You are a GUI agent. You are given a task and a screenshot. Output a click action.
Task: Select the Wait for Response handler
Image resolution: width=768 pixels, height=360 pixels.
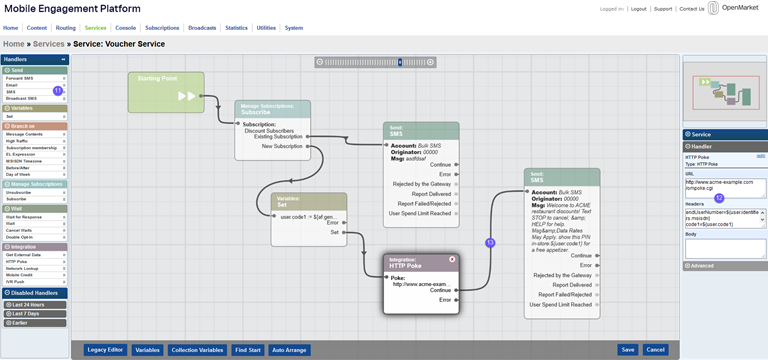pyautogui.click(x=35, y=217)
